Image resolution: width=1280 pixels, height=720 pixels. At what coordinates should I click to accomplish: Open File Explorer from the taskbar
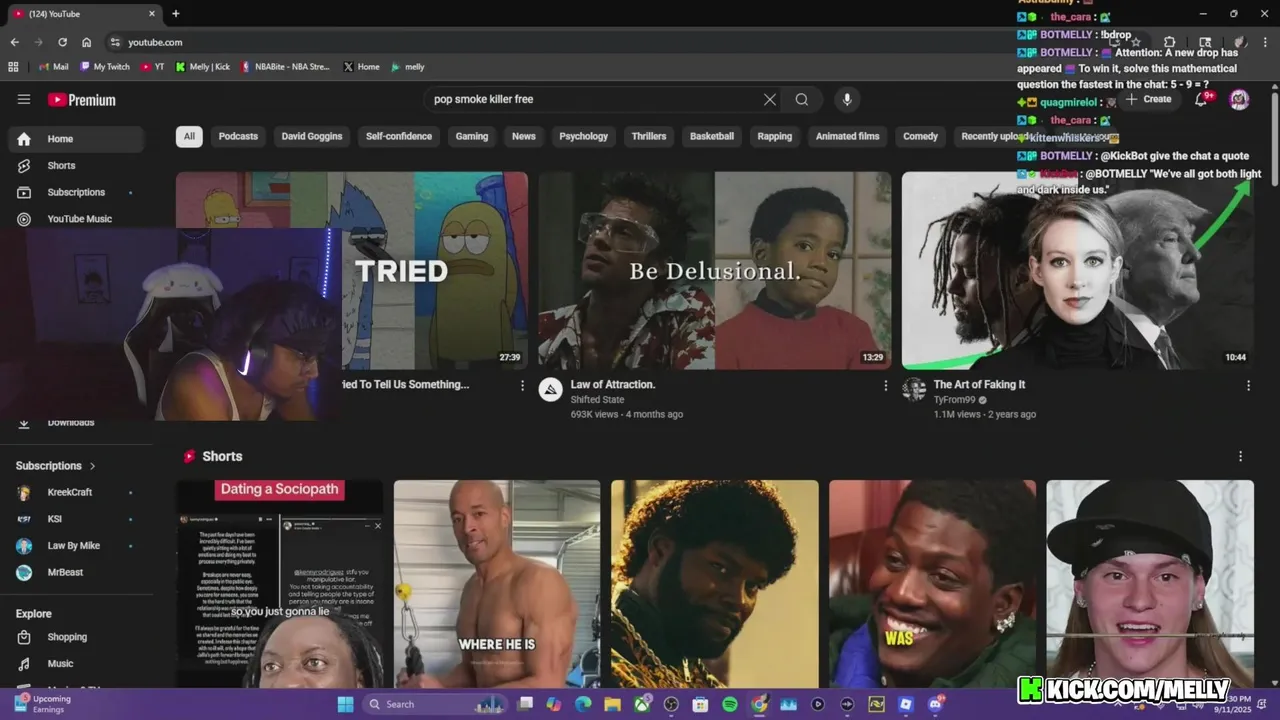pos(612,704)
